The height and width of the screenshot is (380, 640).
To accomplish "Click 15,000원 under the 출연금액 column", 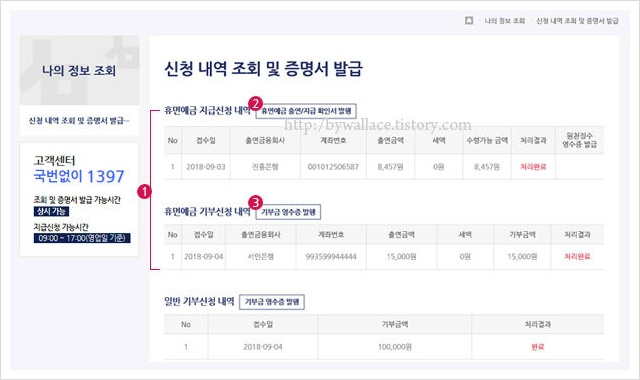I will click(402, 257).
